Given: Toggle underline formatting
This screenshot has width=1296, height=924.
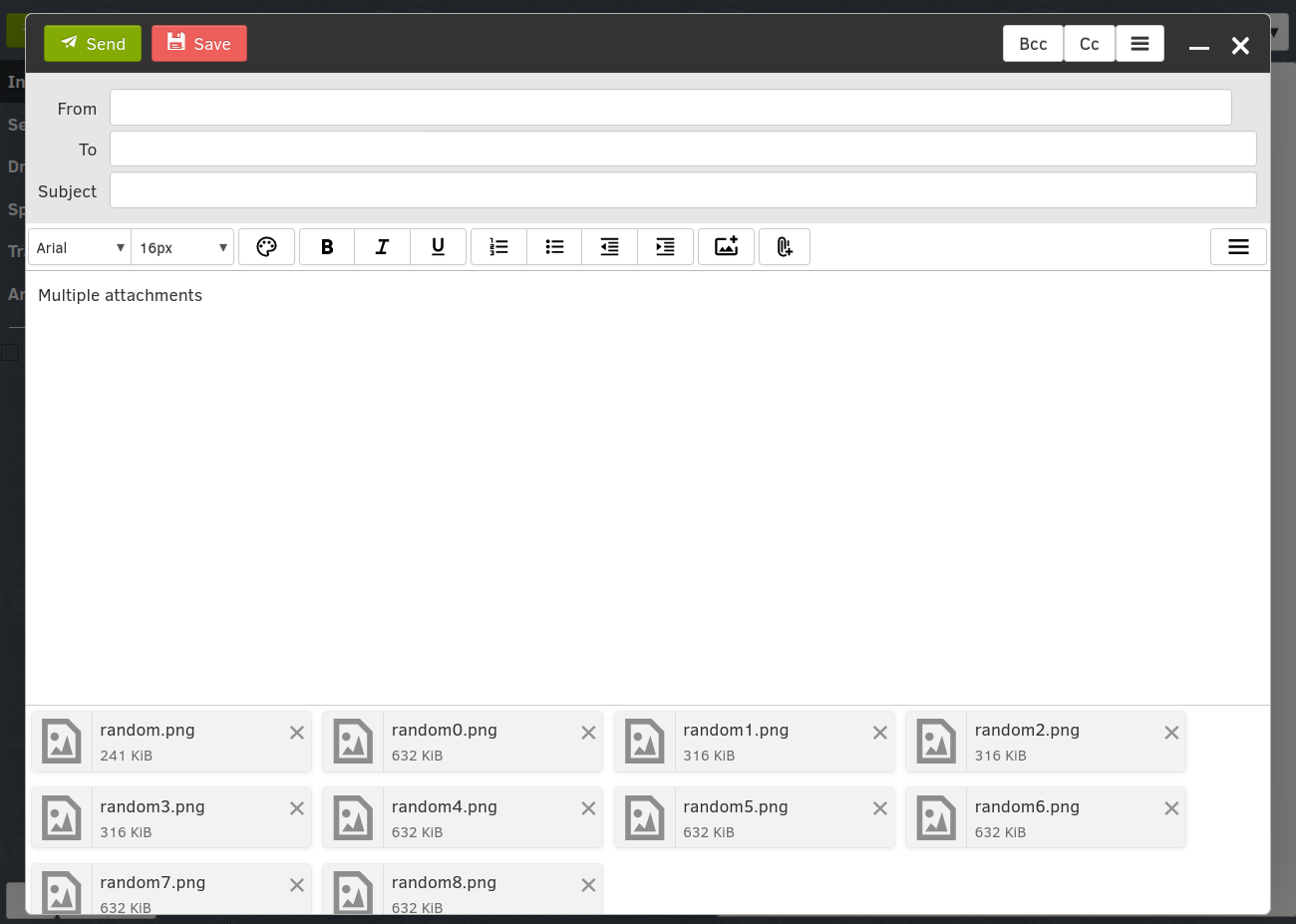Looking at the screenshot, I should coord(438,247).
